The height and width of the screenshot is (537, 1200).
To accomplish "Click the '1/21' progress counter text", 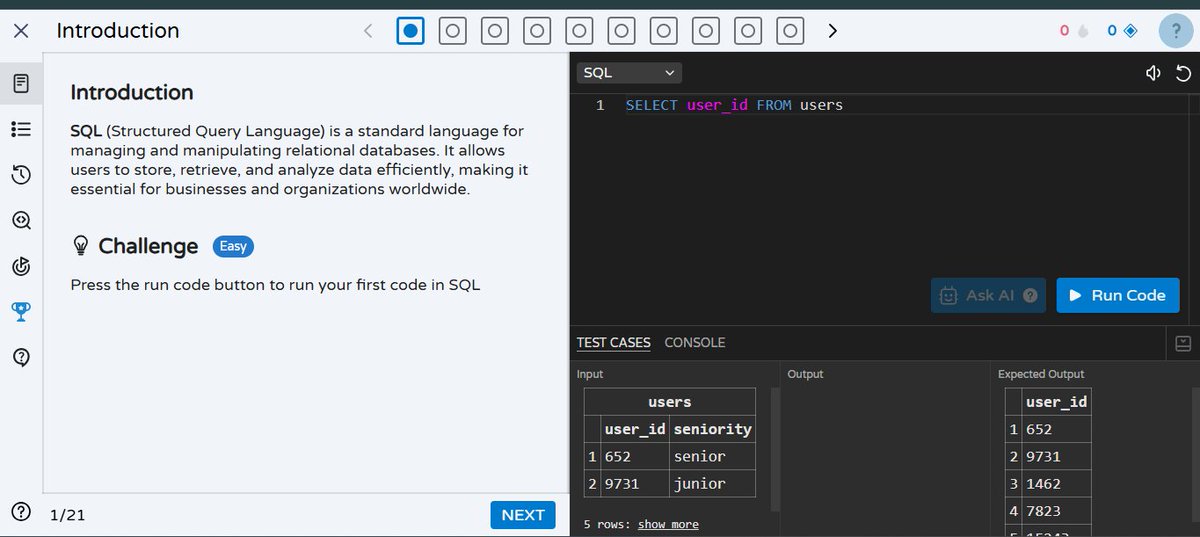I will click(x=68, y=515).
